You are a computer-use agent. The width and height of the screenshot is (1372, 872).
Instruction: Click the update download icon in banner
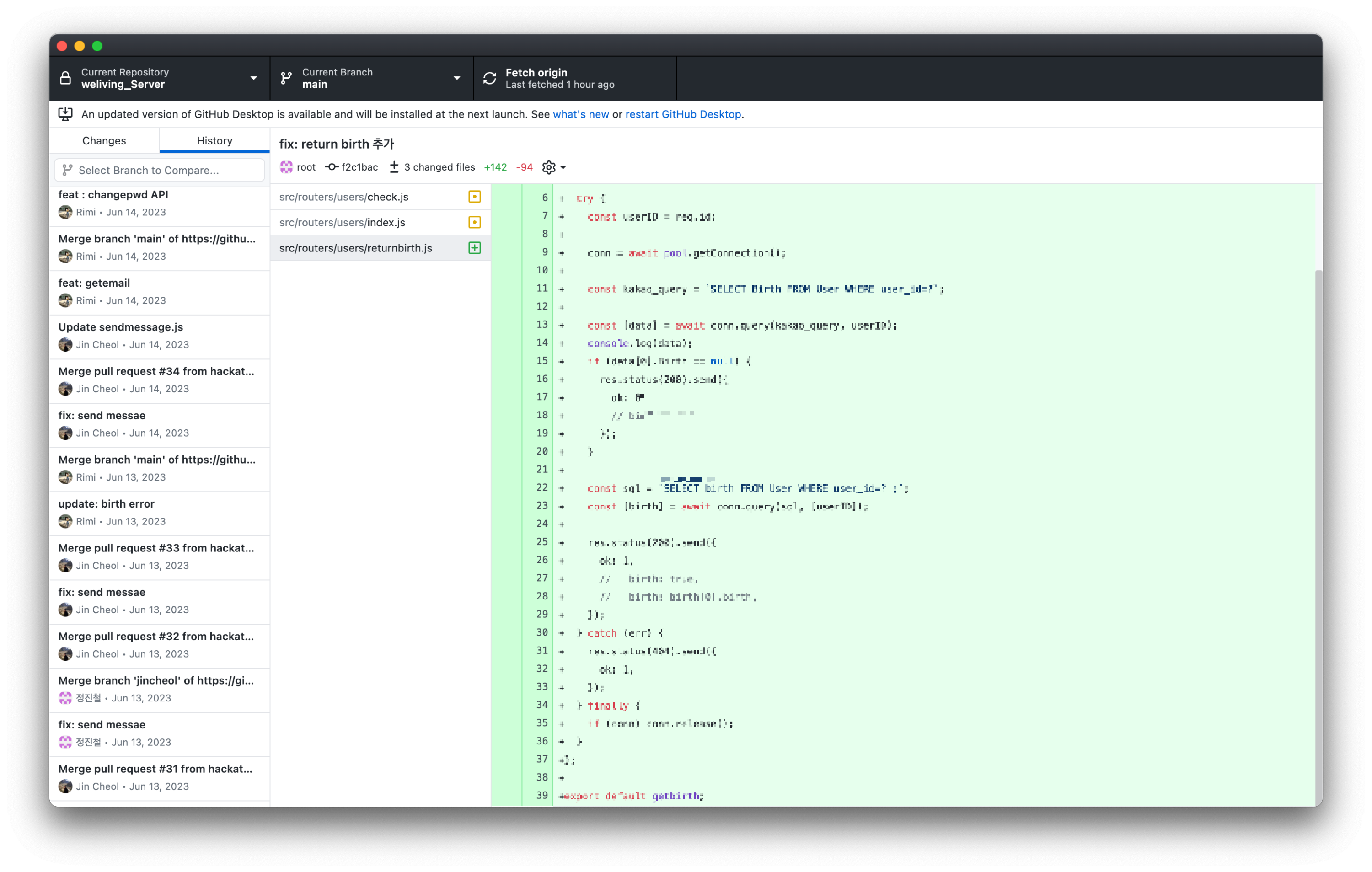[x=65, y=114]
